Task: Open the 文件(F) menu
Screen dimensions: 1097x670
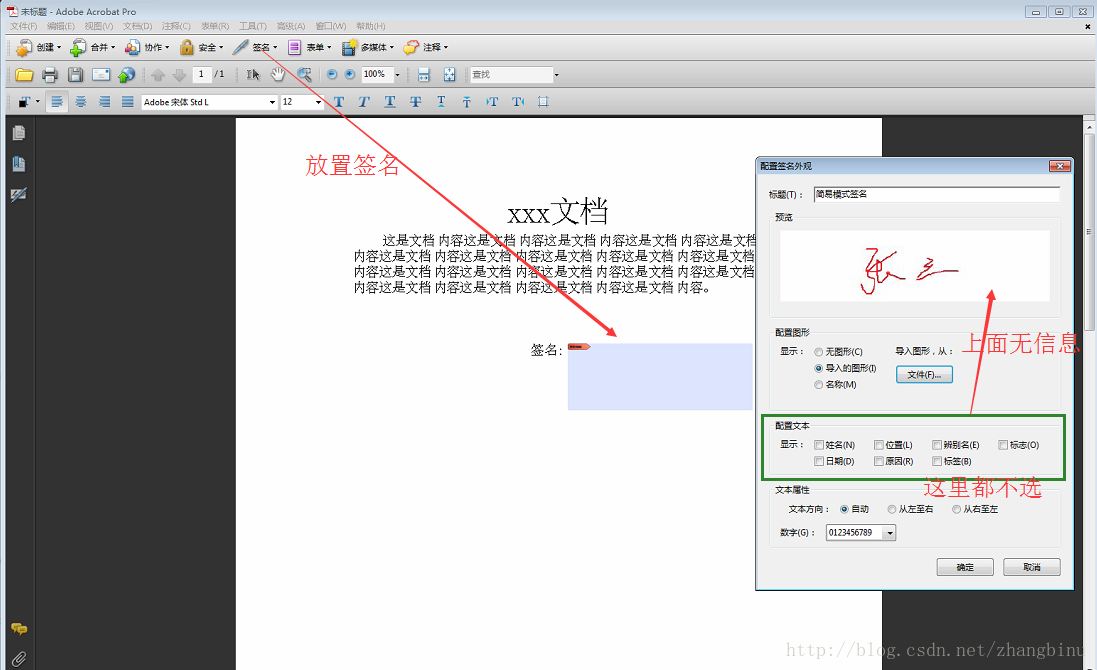Action: point(23,26)
